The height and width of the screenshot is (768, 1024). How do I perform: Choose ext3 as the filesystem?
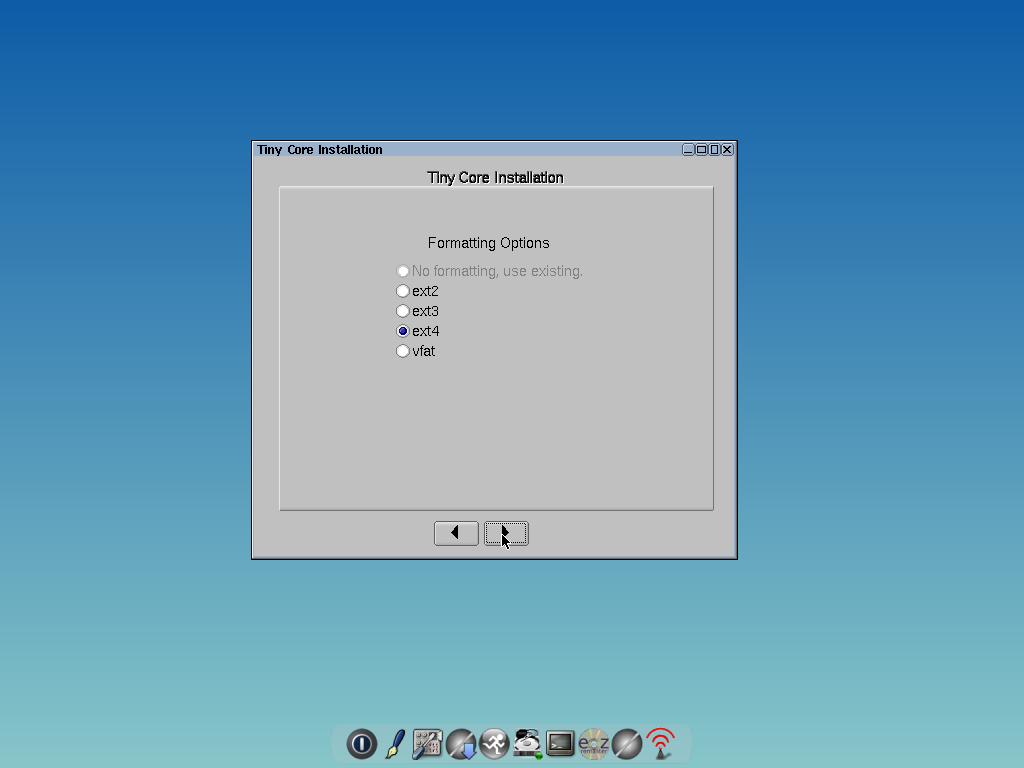point(403,311)
